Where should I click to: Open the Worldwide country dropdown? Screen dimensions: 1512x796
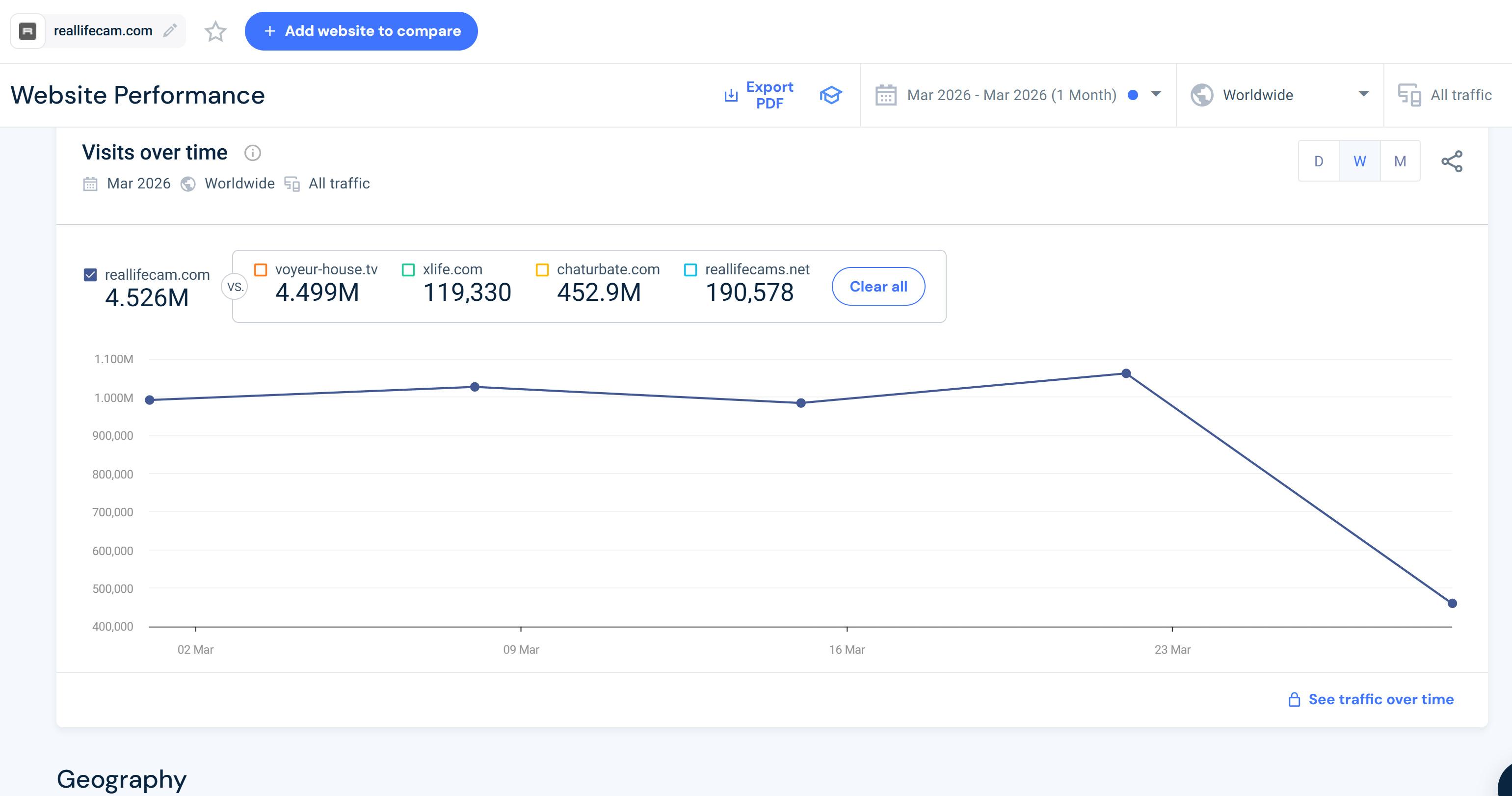click(1363, 94)
